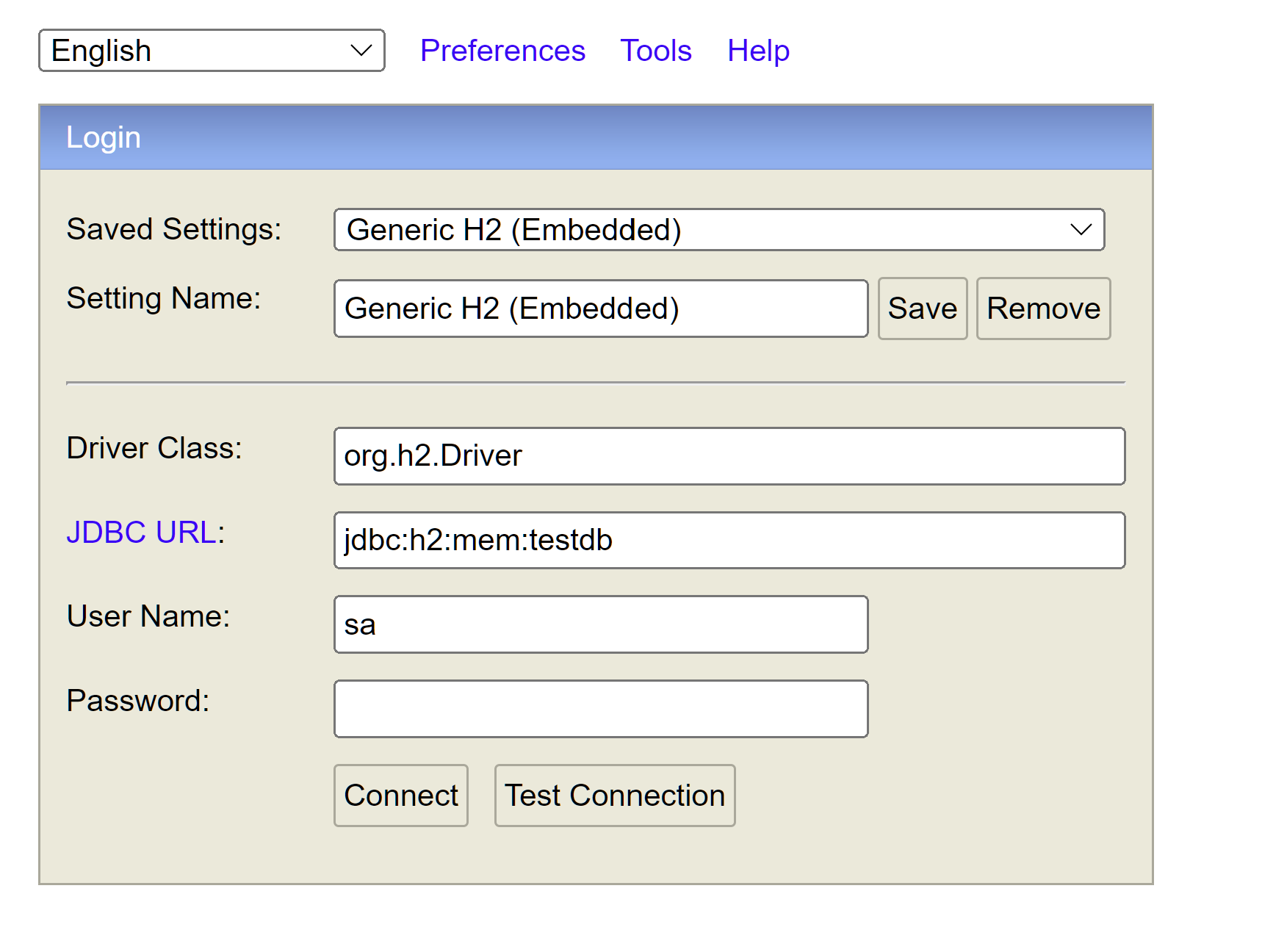Focus the User Name field containing sa

coord(600,624)
